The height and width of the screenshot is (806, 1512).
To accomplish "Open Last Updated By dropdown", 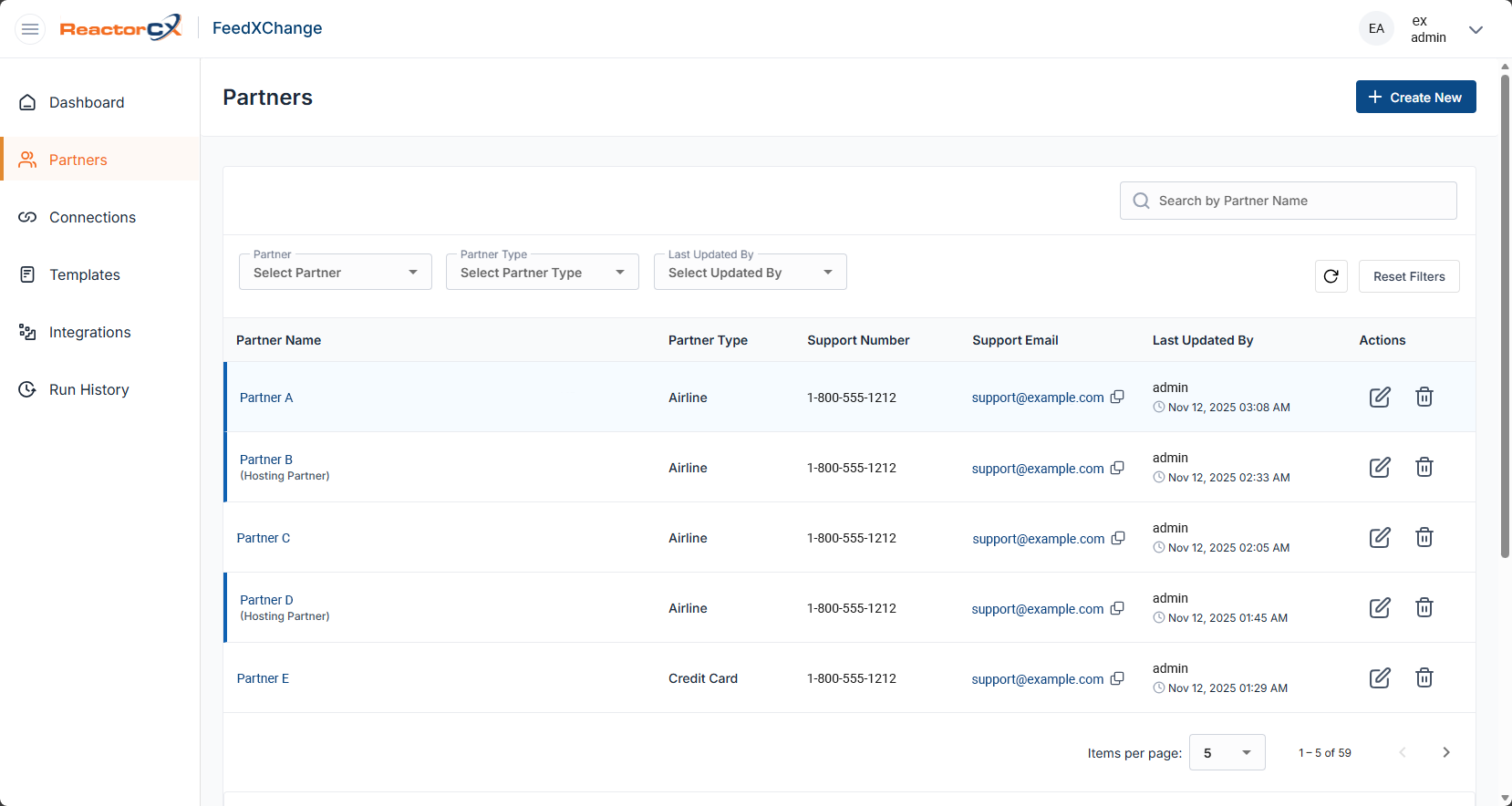I will [750, 273].
